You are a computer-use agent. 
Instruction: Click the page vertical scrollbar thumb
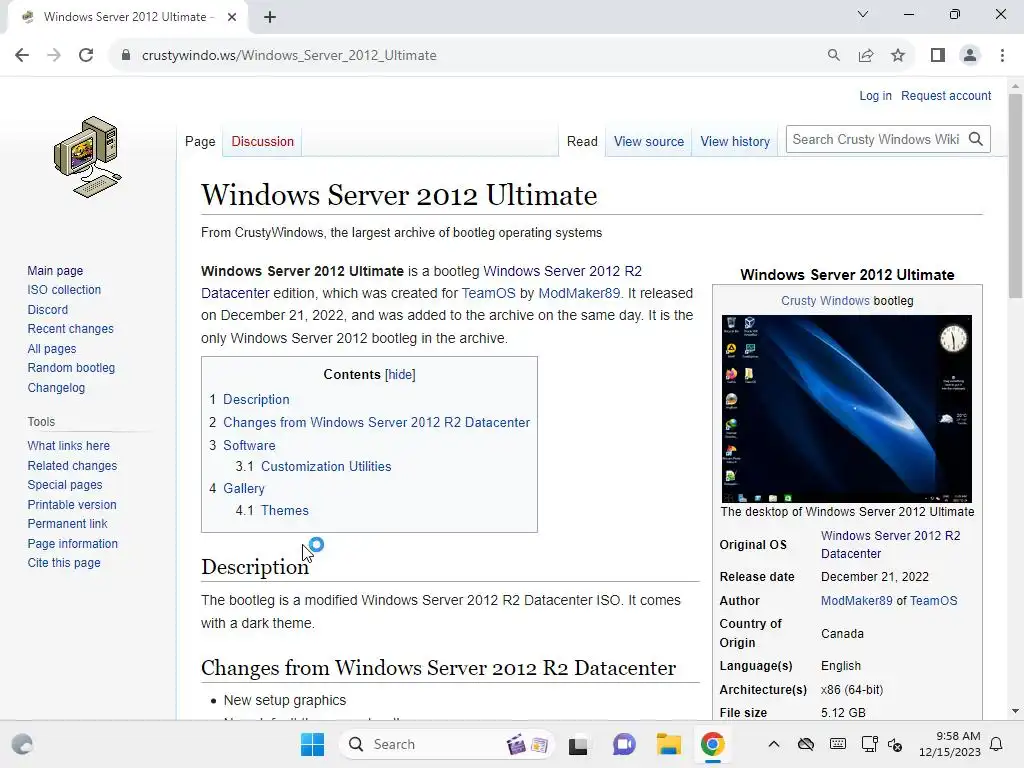click(1015, 196)
